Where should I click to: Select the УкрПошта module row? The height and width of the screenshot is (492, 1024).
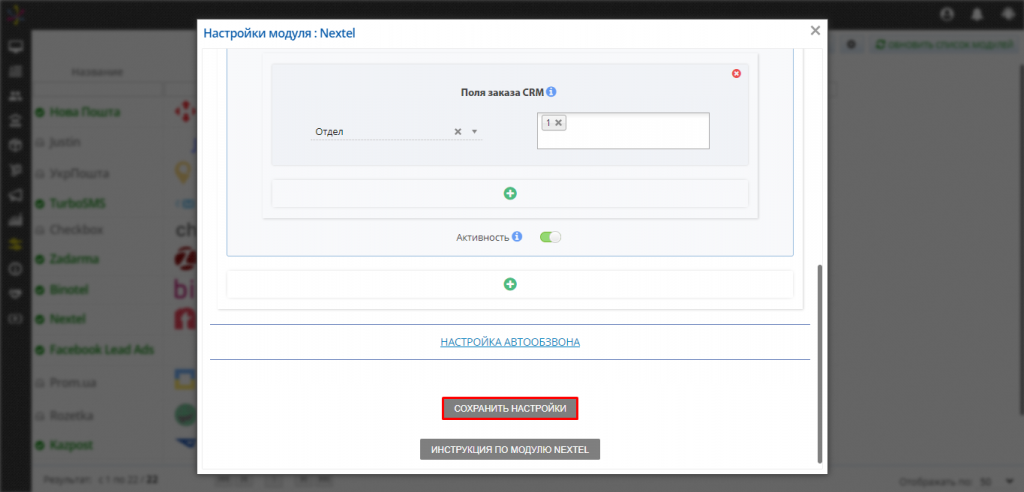78,174
